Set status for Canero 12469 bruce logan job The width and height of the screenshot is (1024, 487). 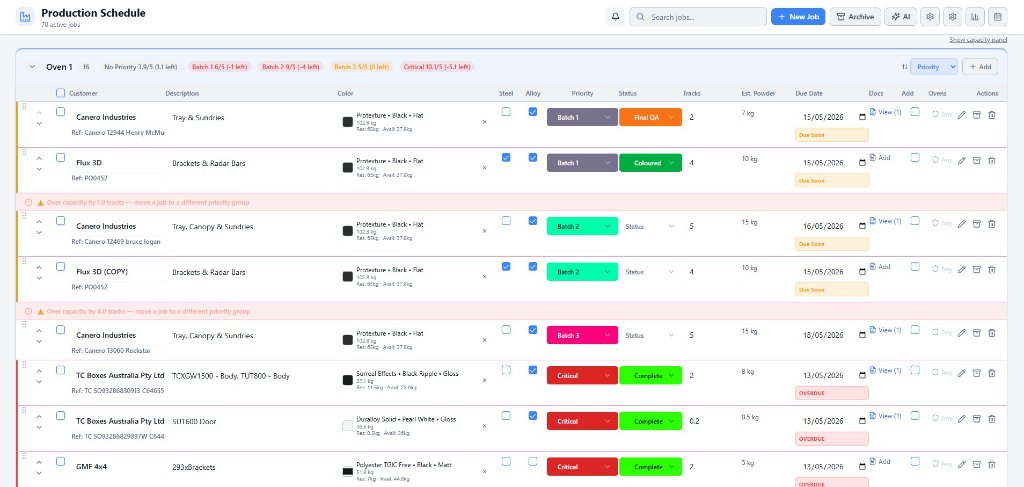click(650, 227)
